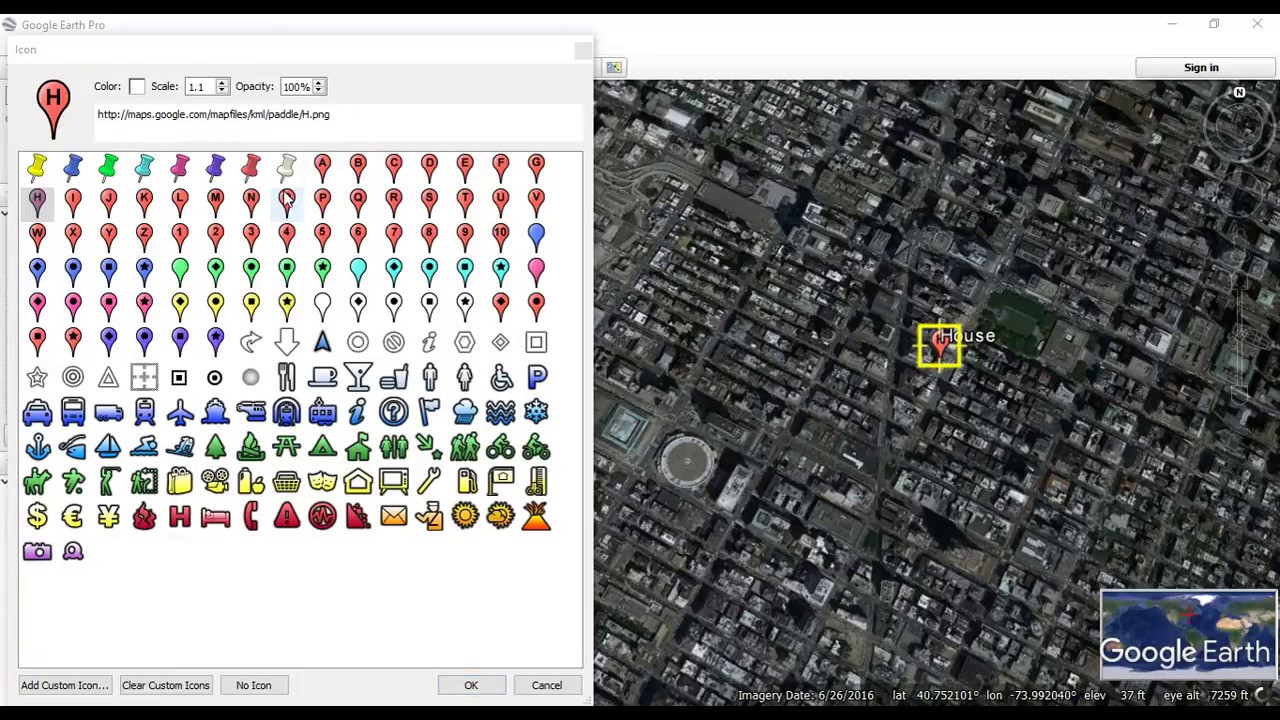
Task: Select the yellow pushpin icon
Action: point(37,167)
